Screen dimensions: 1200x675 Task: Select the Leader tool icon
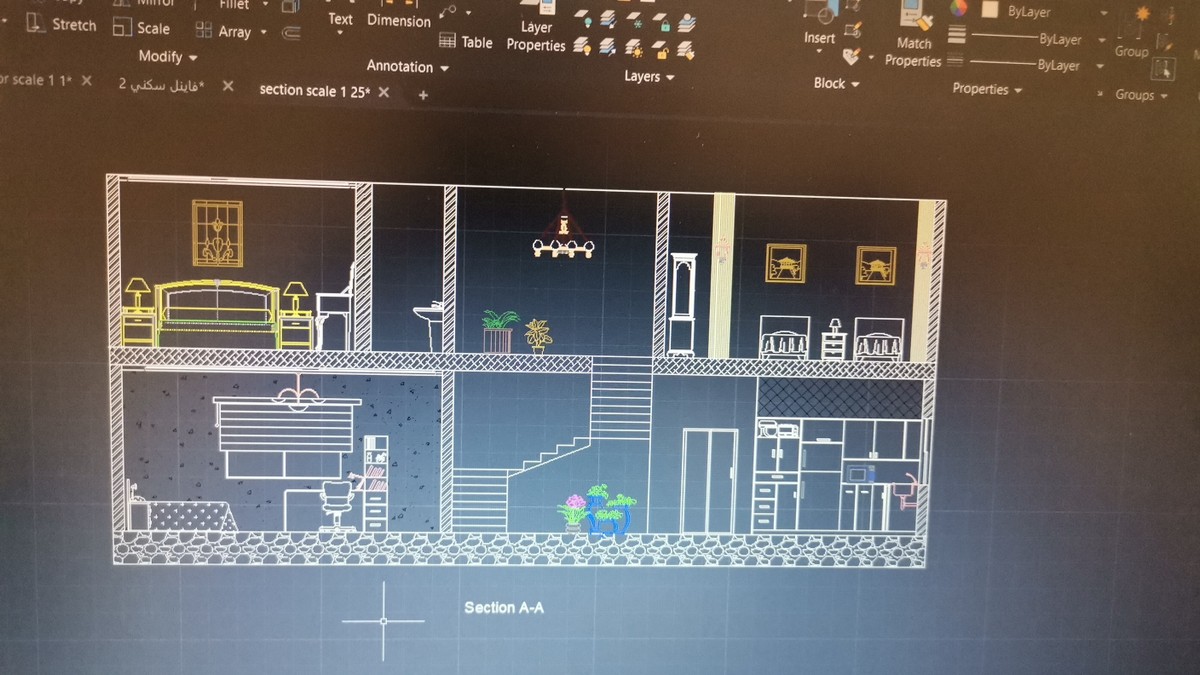pos(447,13)
